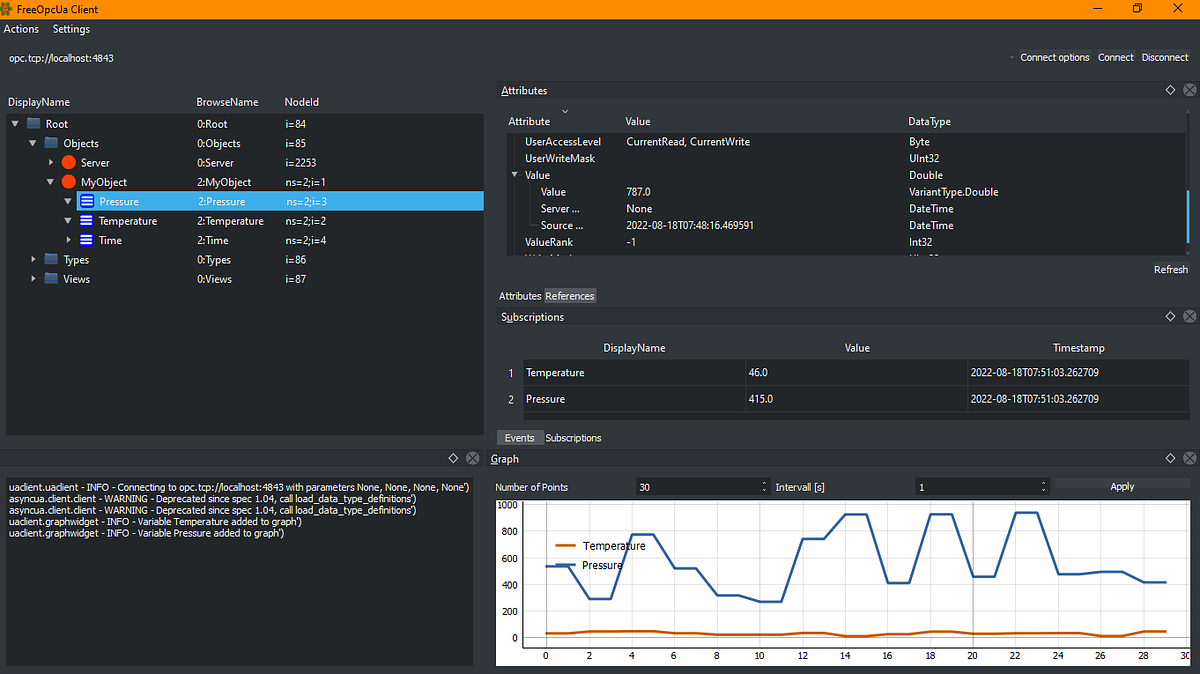Click the Number of Points spinbox

702,487
